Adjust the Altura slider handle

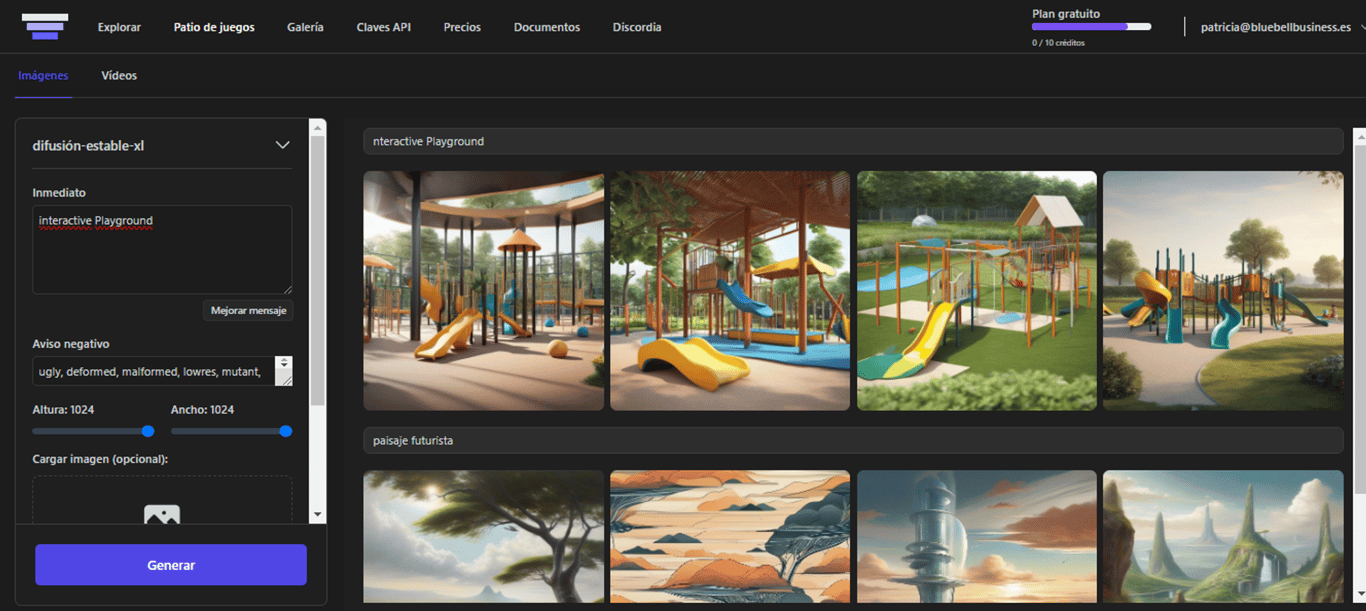(x=148, y=431)
